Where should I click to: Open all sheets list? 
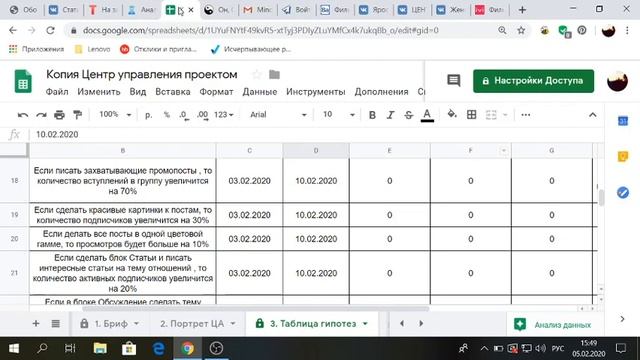click(56, 324)
